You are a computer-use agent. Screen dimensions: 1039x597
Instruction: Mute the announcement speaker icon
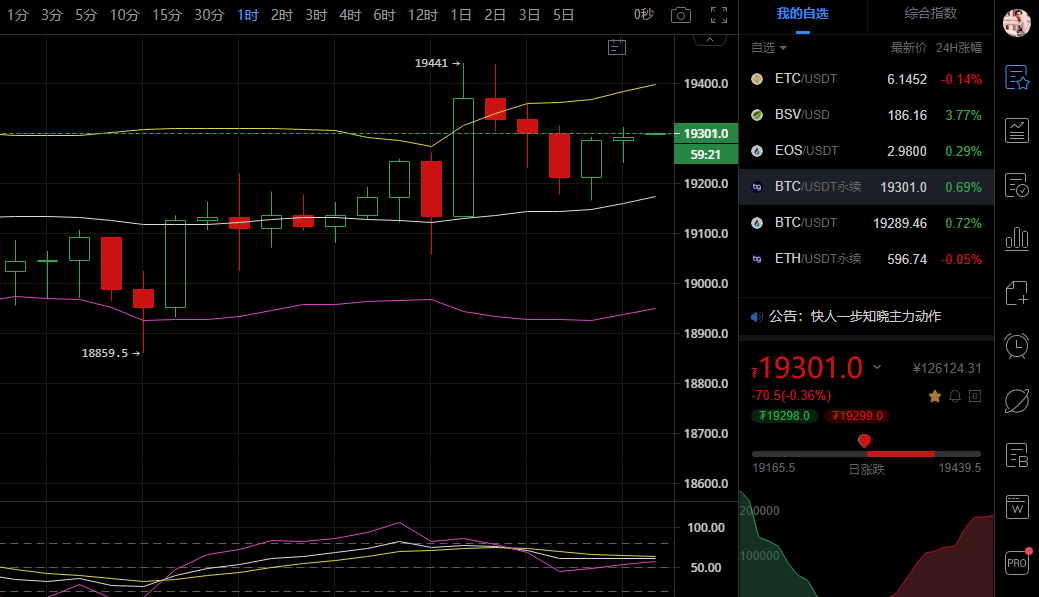click(757, 316)
